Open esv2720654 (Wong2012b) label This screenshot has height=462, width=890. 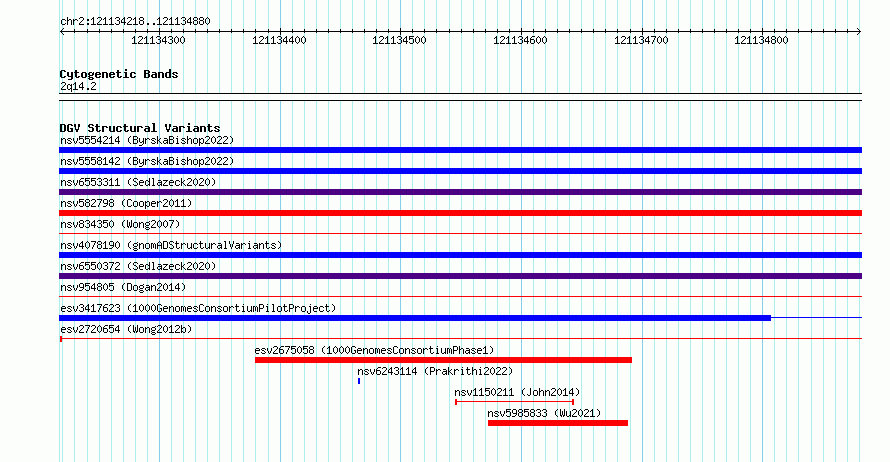click(126, 329)
